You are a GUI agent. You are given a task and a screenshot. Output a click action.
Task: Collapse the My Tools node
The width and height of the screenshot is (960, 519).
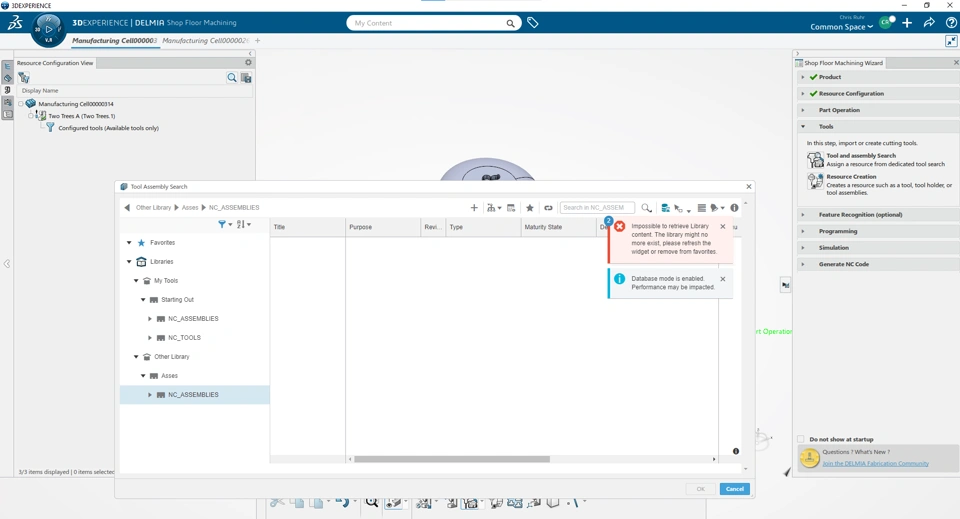[x=136, y=280]
